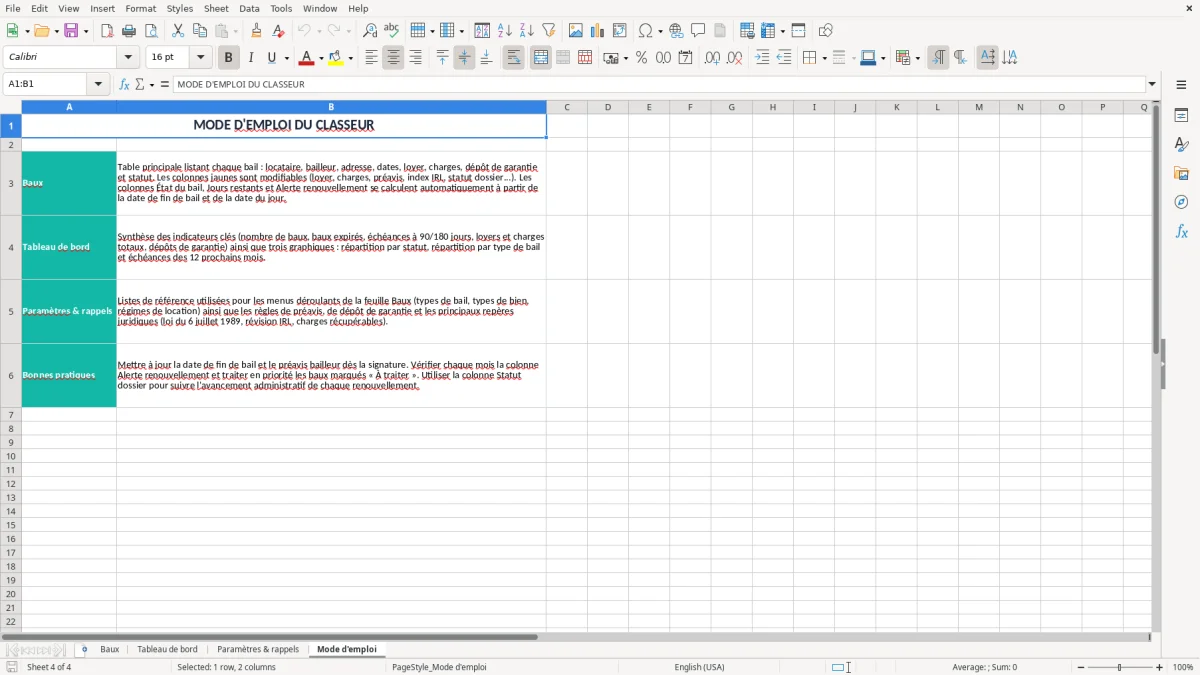Clear direct formatting
Image resolution: width=1200 pixels, height=675 pixels.
pyautogui.click(x=278, y=31)
